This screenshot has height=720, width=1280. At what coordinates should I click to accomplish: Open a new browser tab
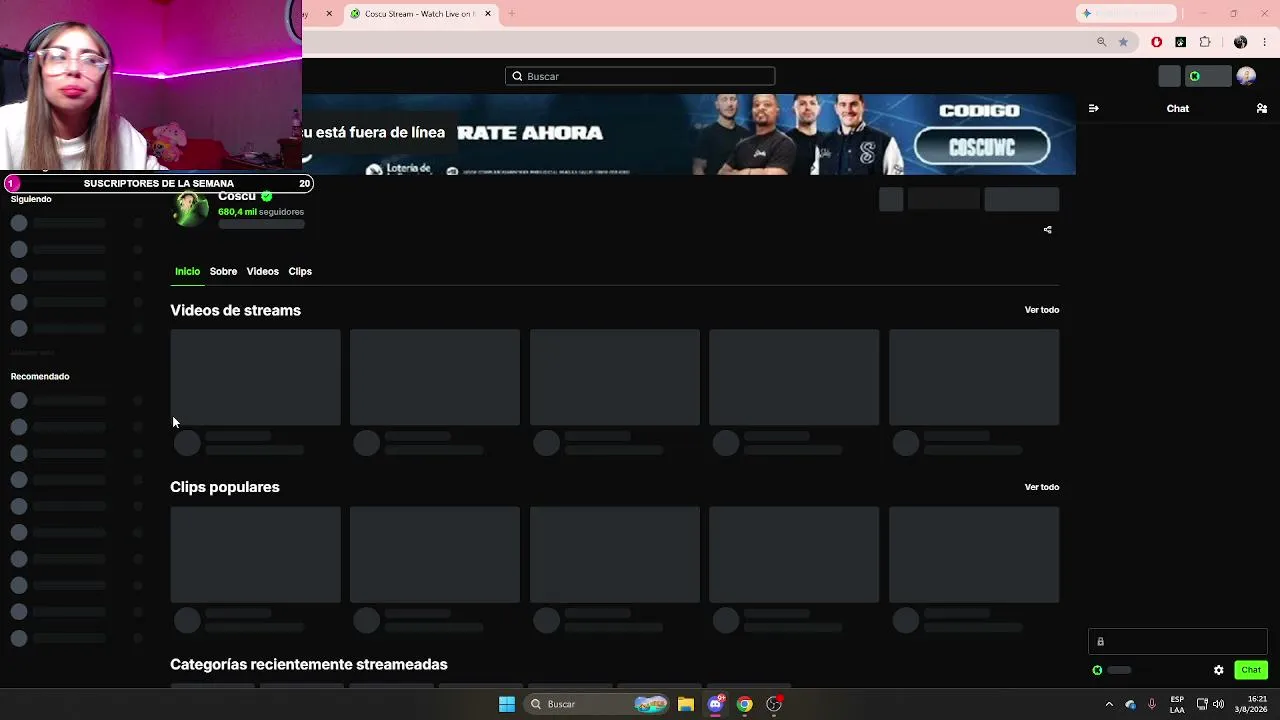pos(511,14)
